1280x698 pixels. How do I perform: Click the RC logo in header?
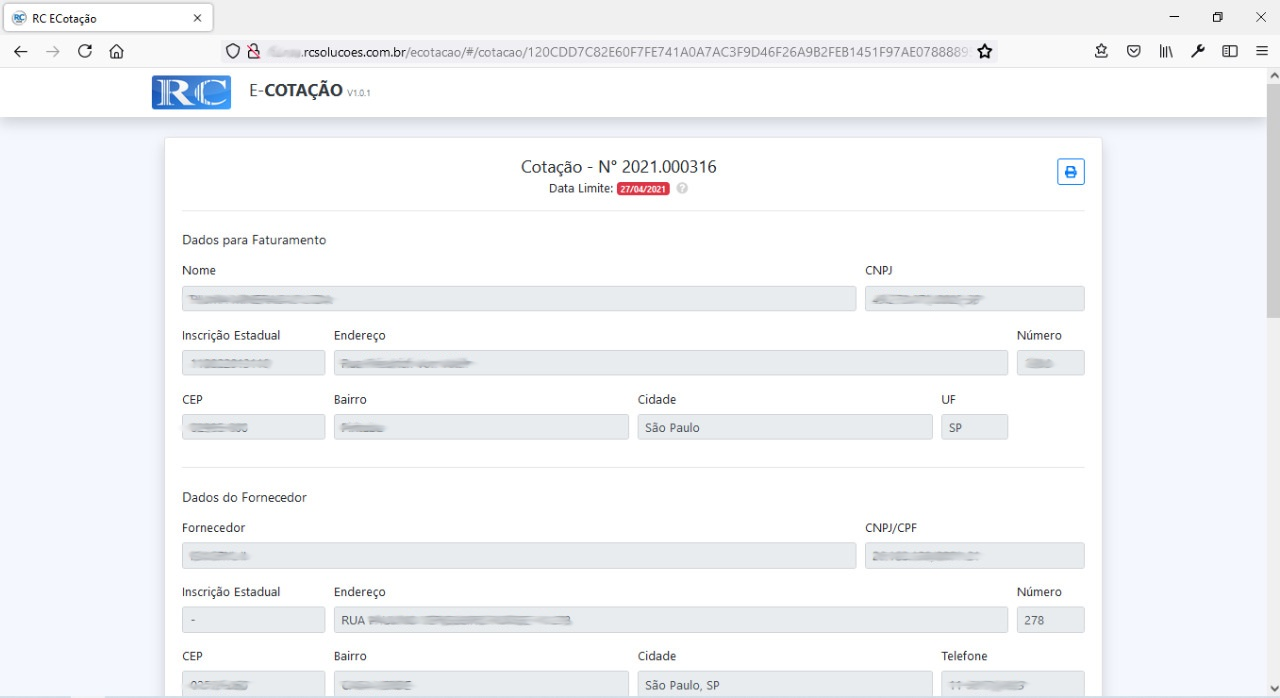191,92
